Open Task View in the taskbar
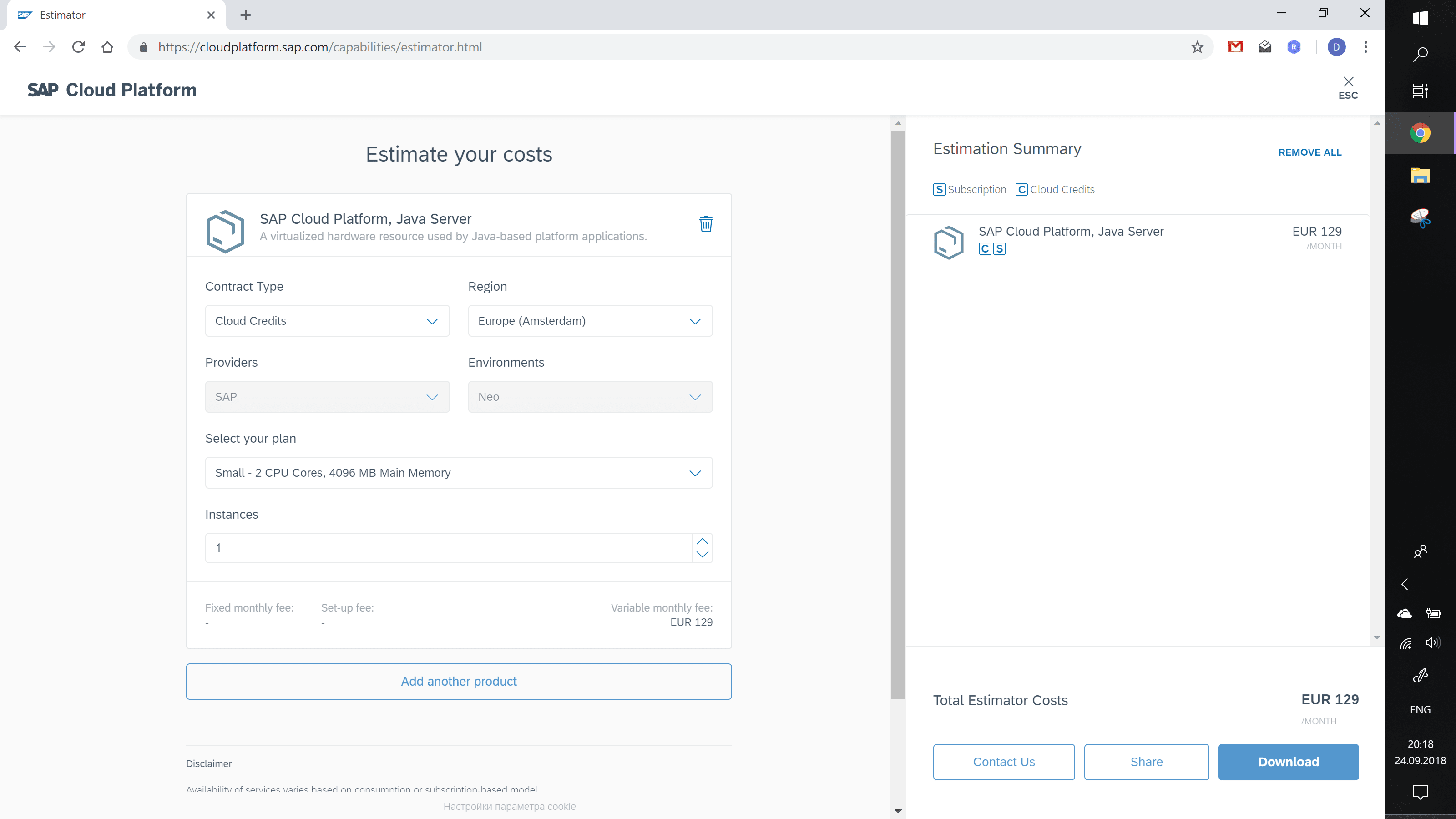Image resolution: width=1456 pixels, height=819 pixels. pyautogui.click(x=1420, y=91)
